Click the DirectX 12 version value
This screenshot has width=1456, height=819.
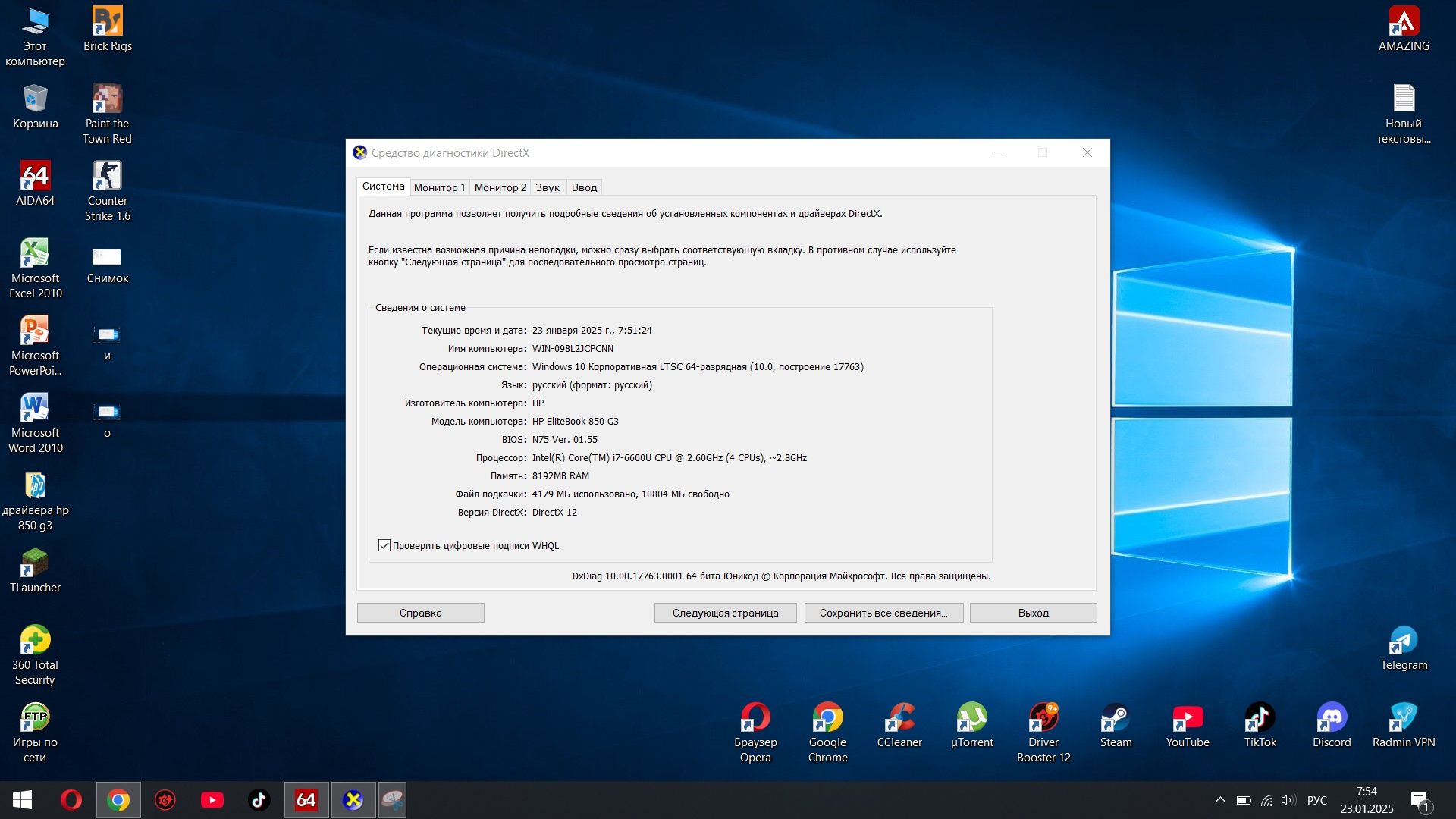point(554,513)
